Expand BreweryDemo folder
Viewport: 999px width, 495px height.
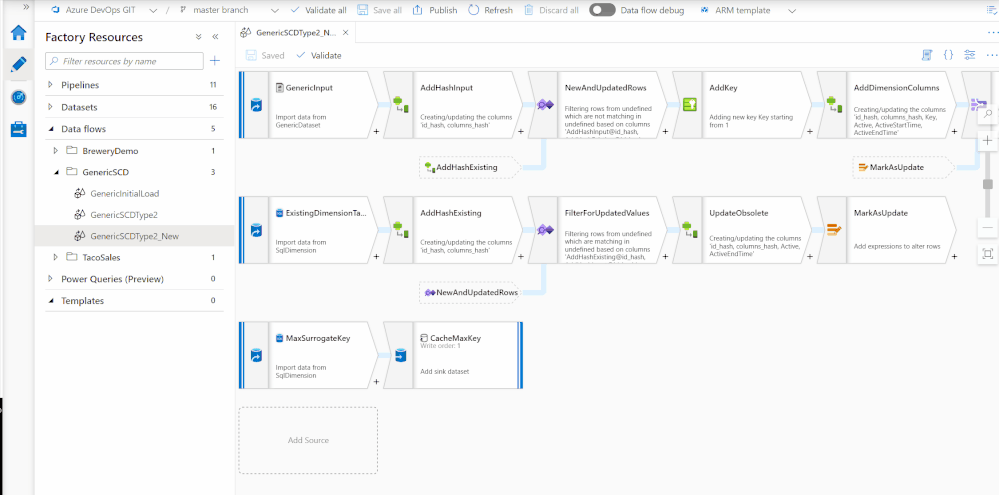click(x=56, y=151)
